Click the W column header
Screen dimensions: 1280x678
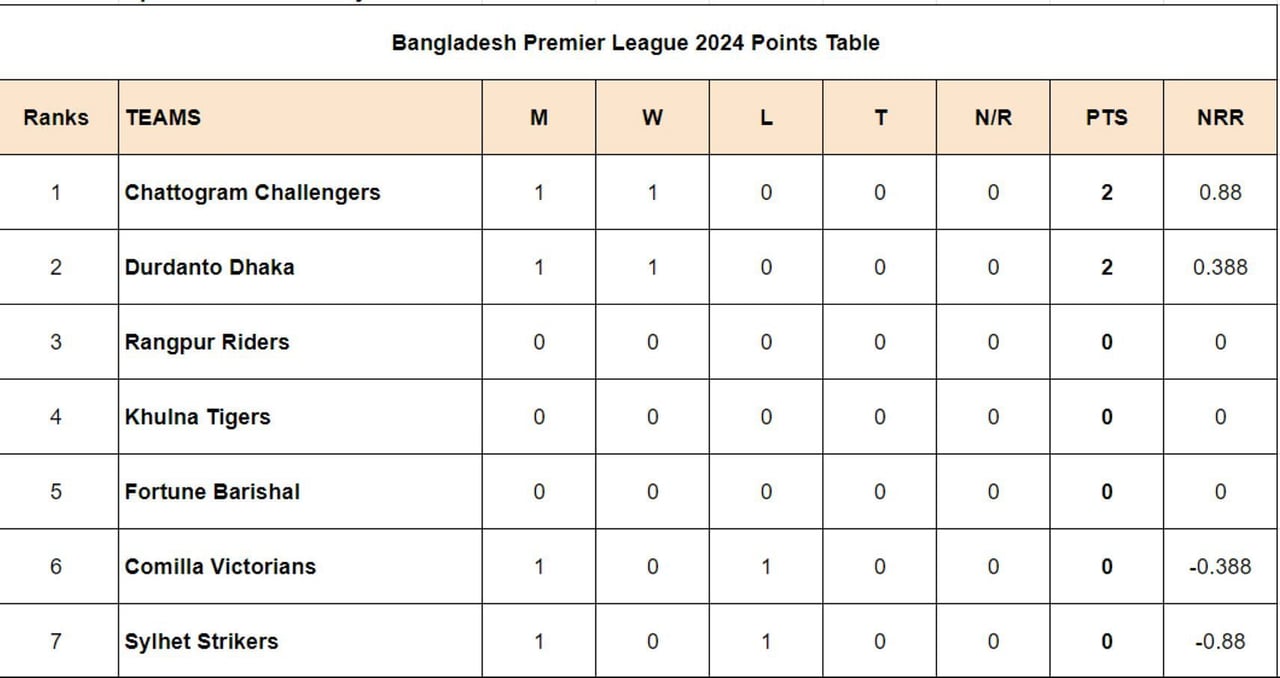click(x=652, y=118)
